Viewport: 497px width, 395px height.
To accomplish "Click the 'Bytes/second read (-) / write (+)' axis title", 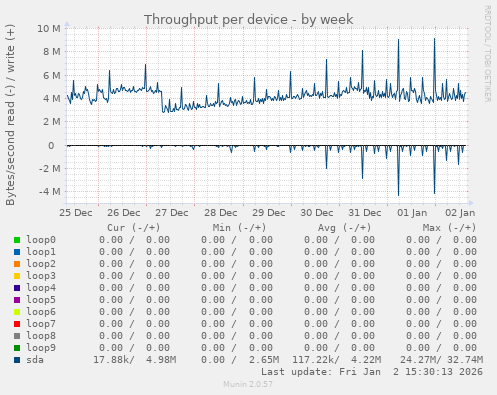I will pyautogui.click(x=10, y=115).
